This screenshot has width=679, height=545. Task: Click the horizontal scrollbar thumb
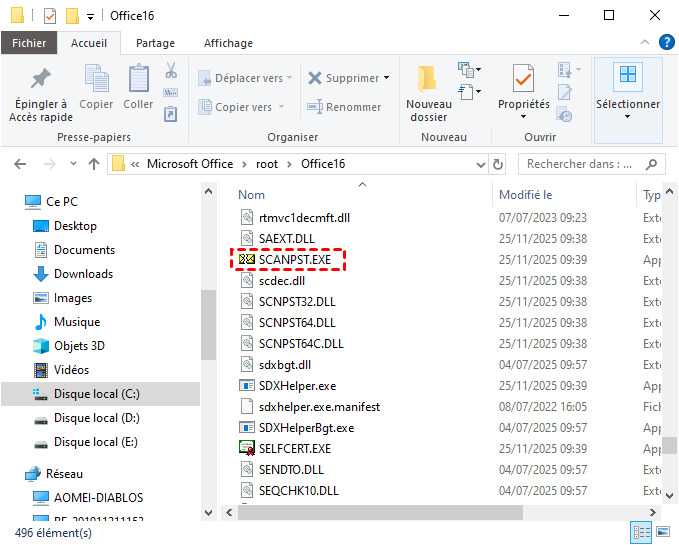[x=380, y=513]
